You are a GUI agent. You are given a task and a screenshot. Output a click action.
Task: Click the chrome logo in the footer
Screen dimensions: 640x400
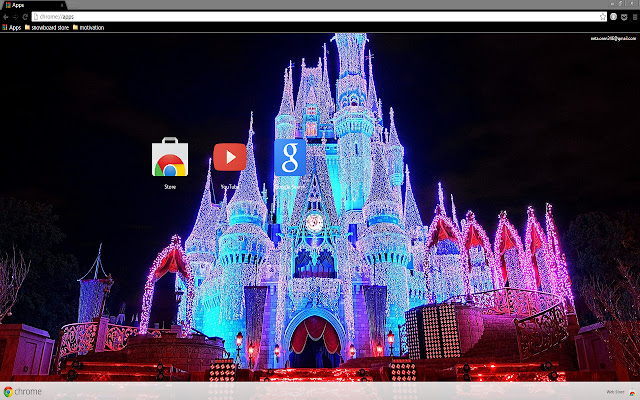23,391
